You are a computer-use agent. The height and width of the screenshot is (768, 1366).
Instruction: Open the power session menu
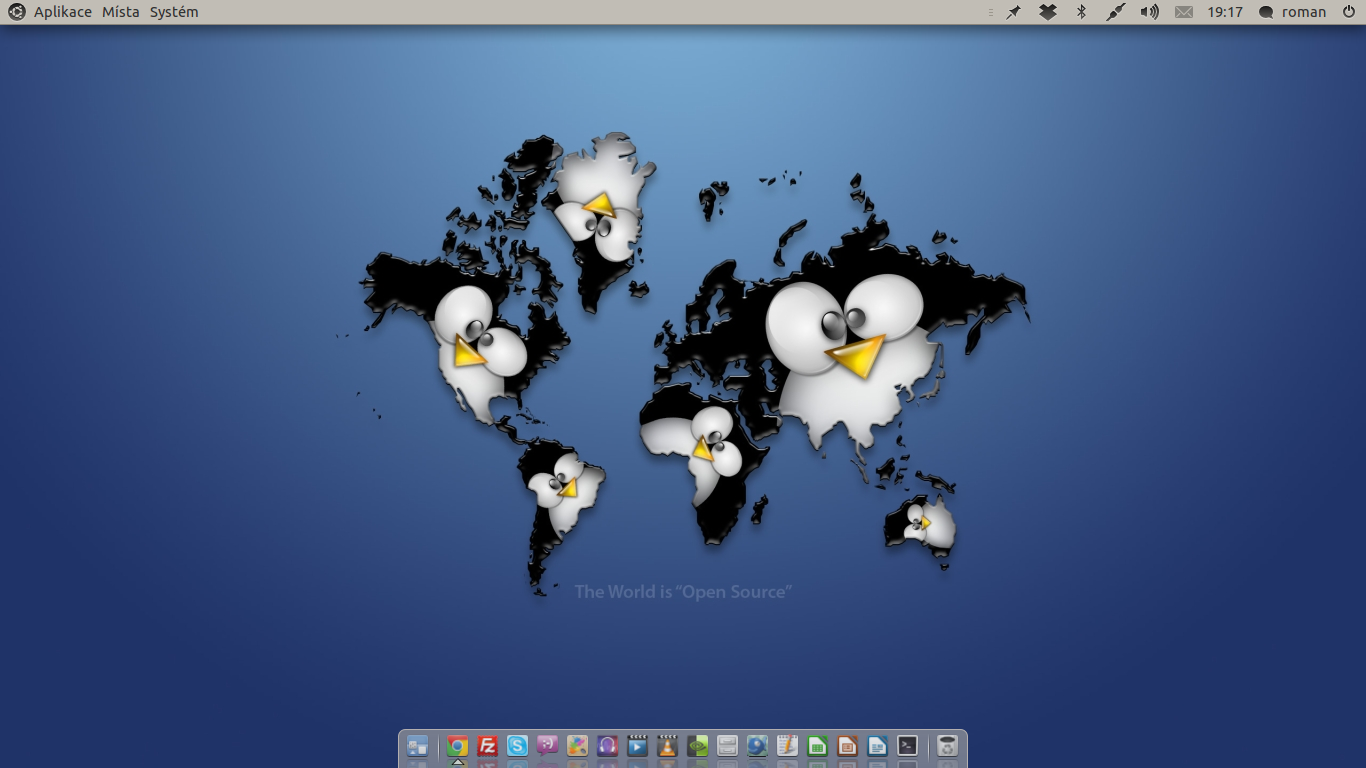[x=1349, y=12]
